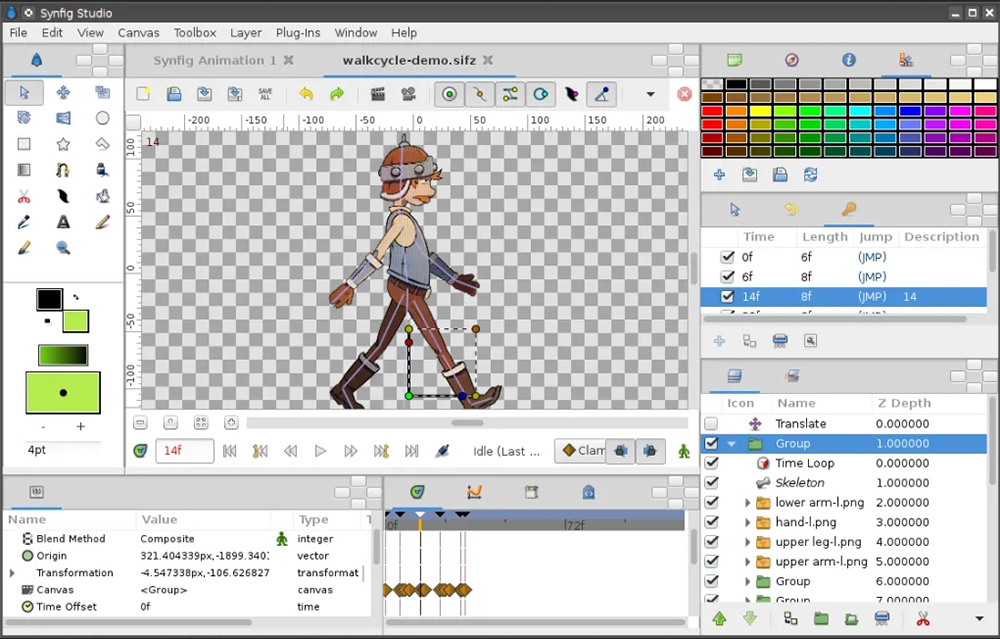
Task: Expand the selected Group layer
Action: coord(733,443)
